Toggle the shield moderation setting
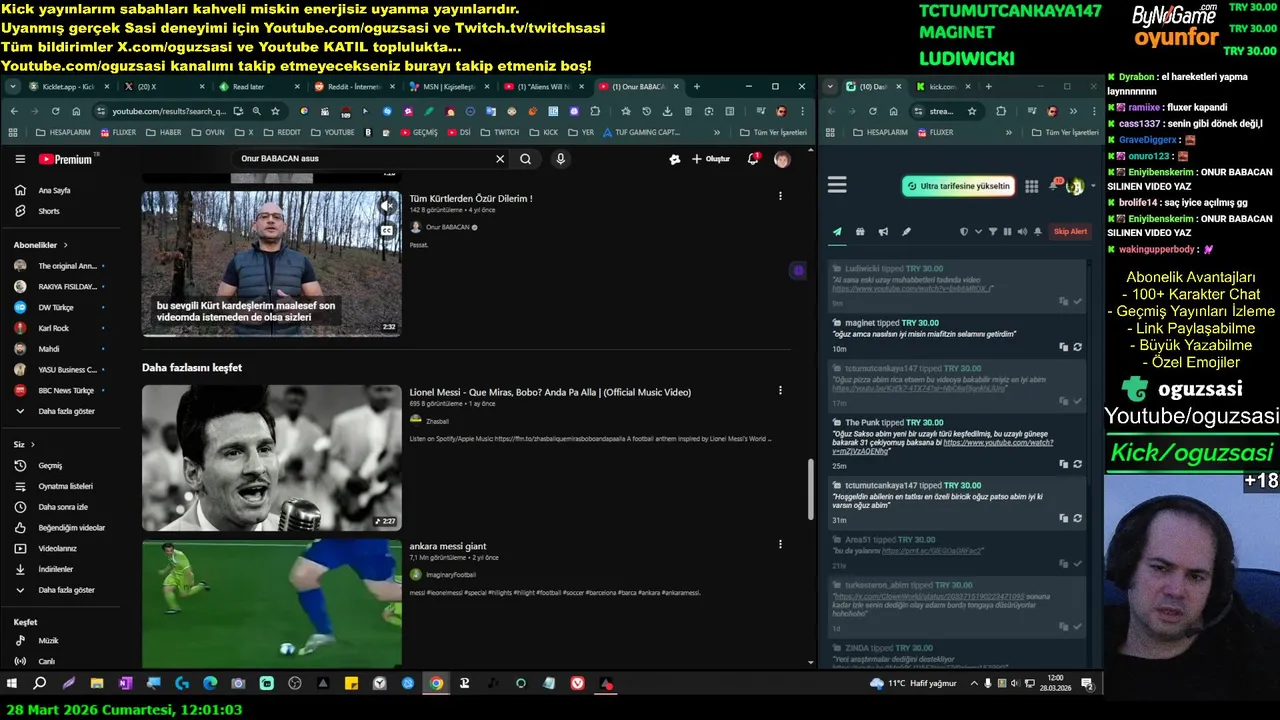Viewport: 1280px width, 720px height. click(x=964, y=232)
